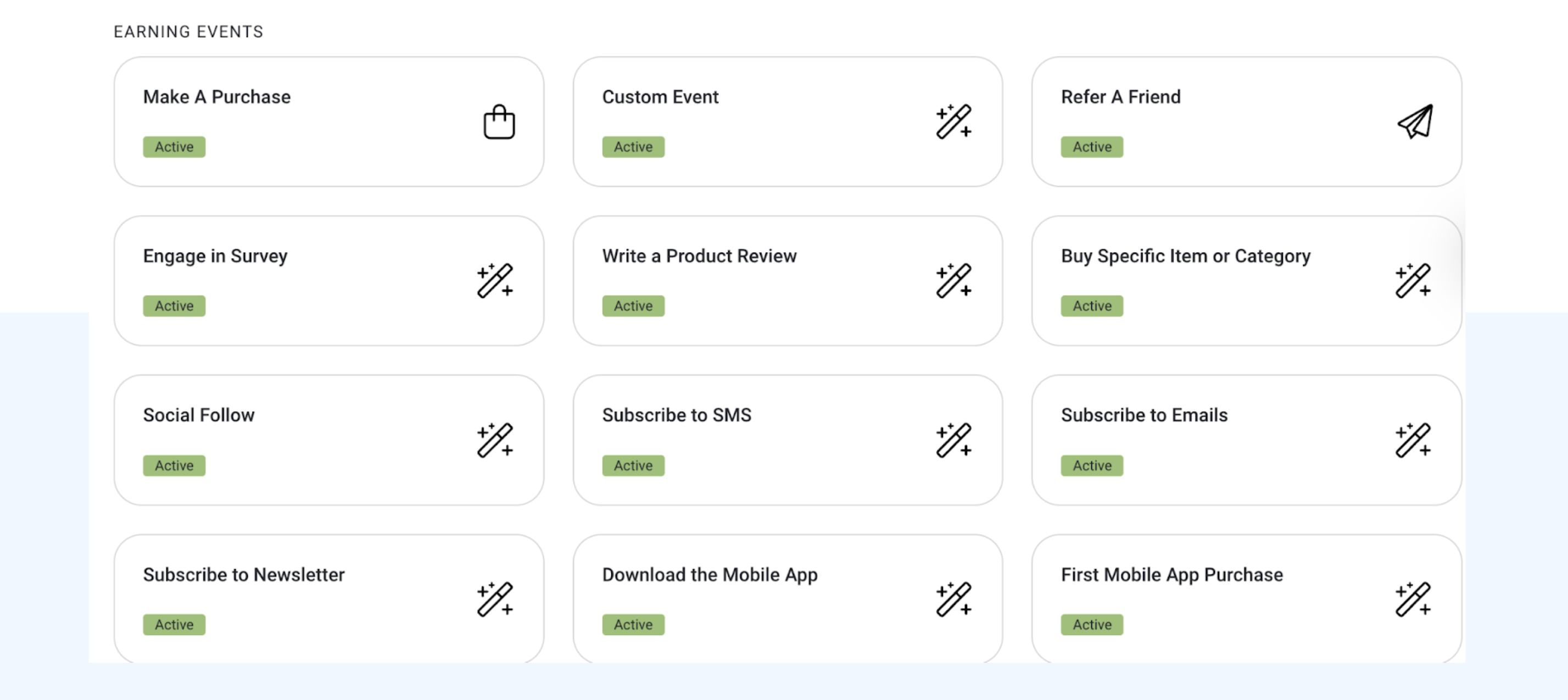
Task: Click the Active badge under Subscribe to Emails
Action: (x=1092, y=465)
